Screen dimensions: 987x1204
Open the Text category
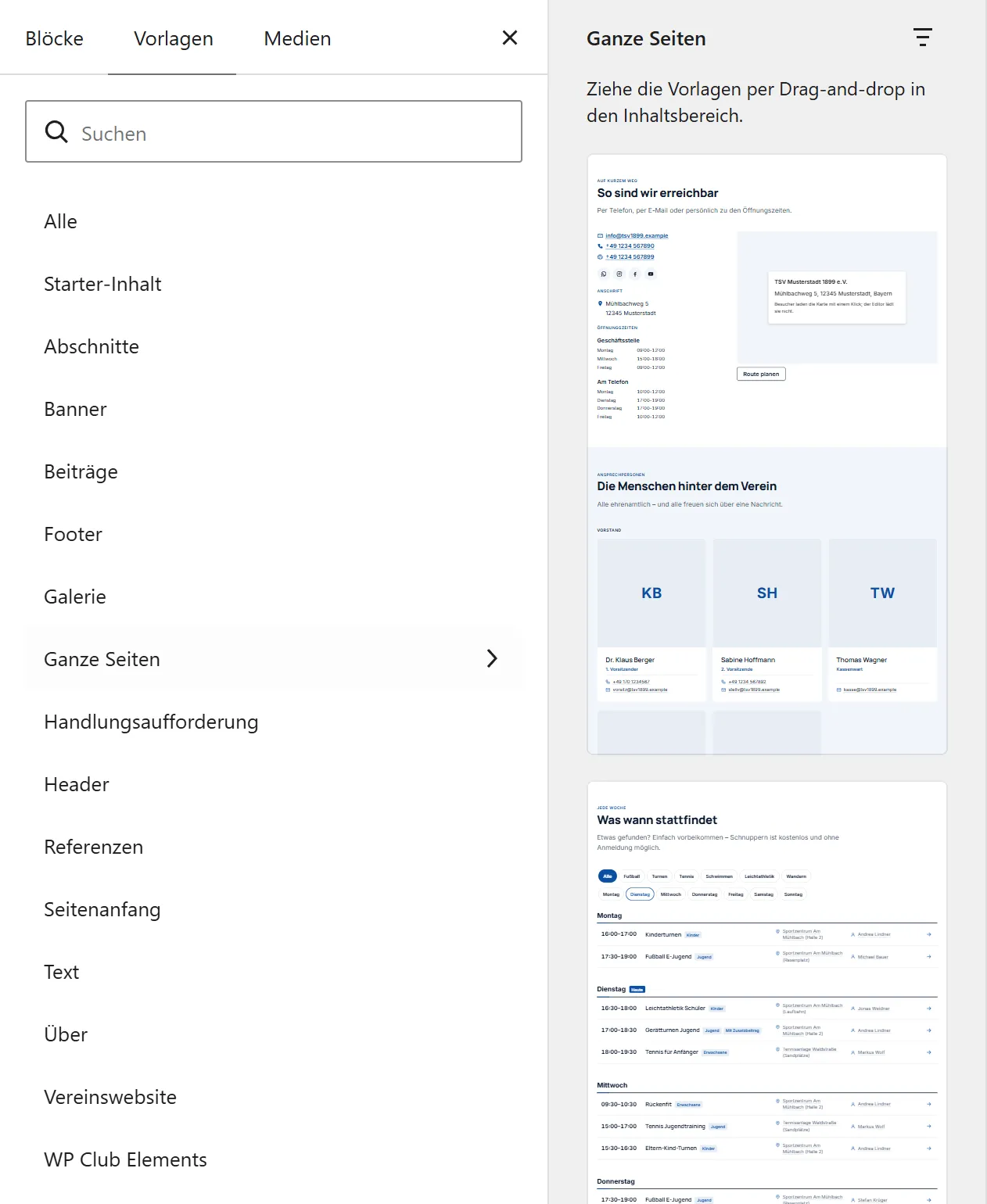tap(274, 972)
